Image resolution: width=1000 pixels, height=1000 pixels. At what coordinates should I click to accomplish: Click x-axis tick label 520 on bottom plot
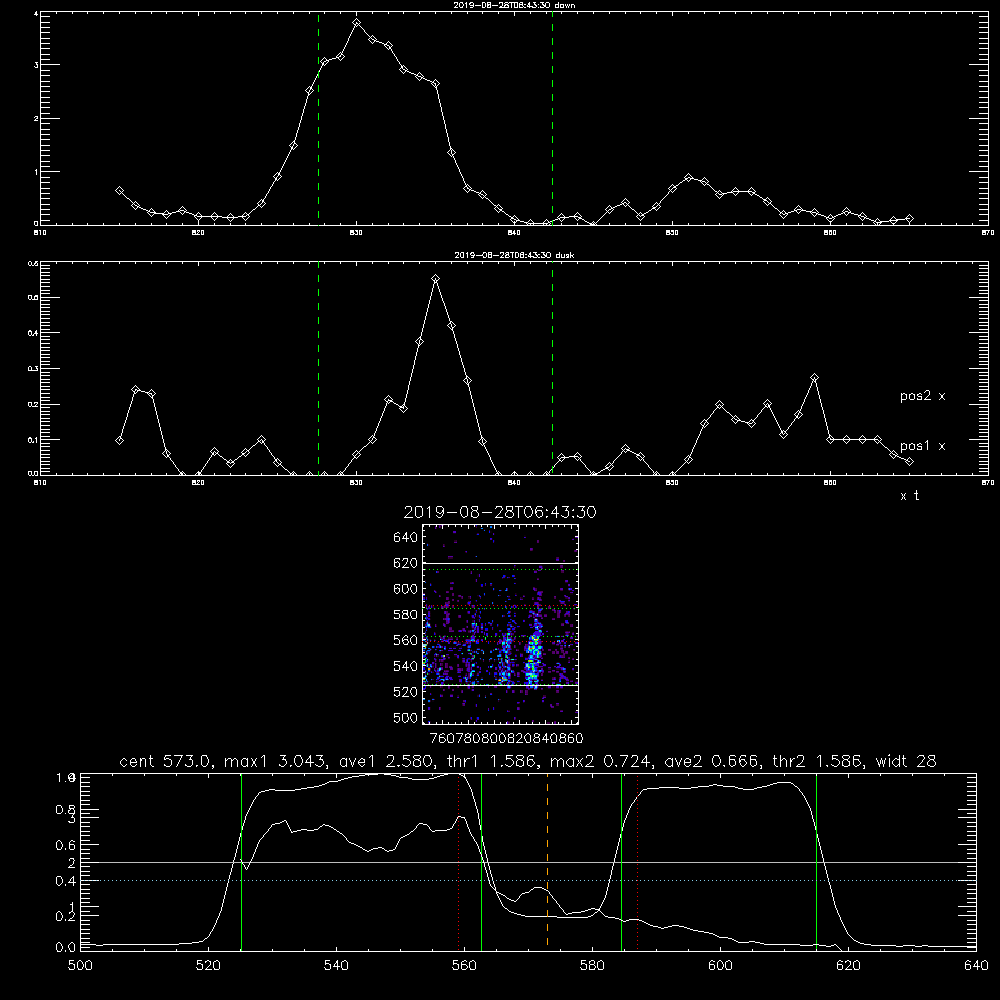tap(208, 966)
